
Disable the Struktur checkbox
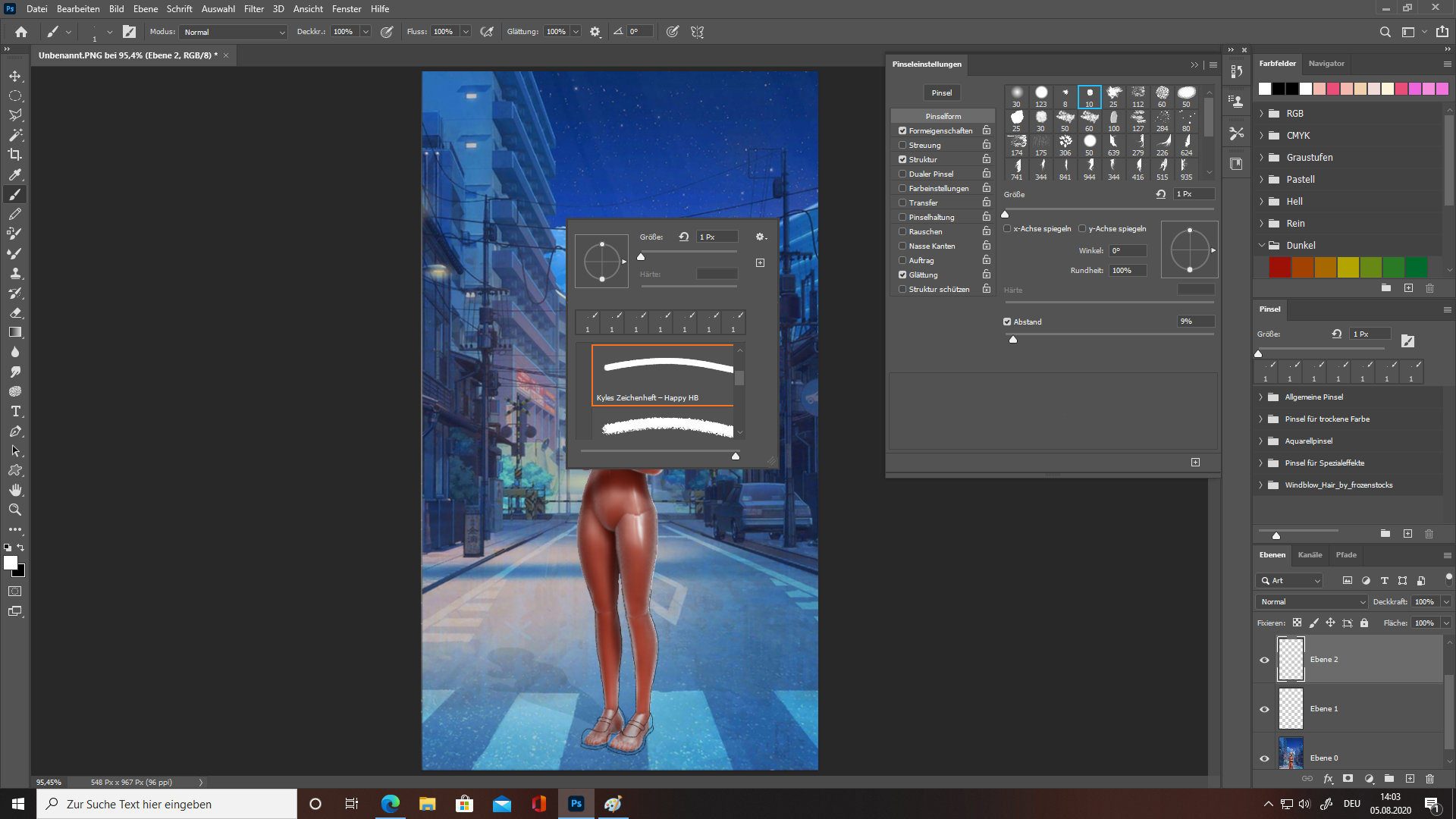click(902, 159)
